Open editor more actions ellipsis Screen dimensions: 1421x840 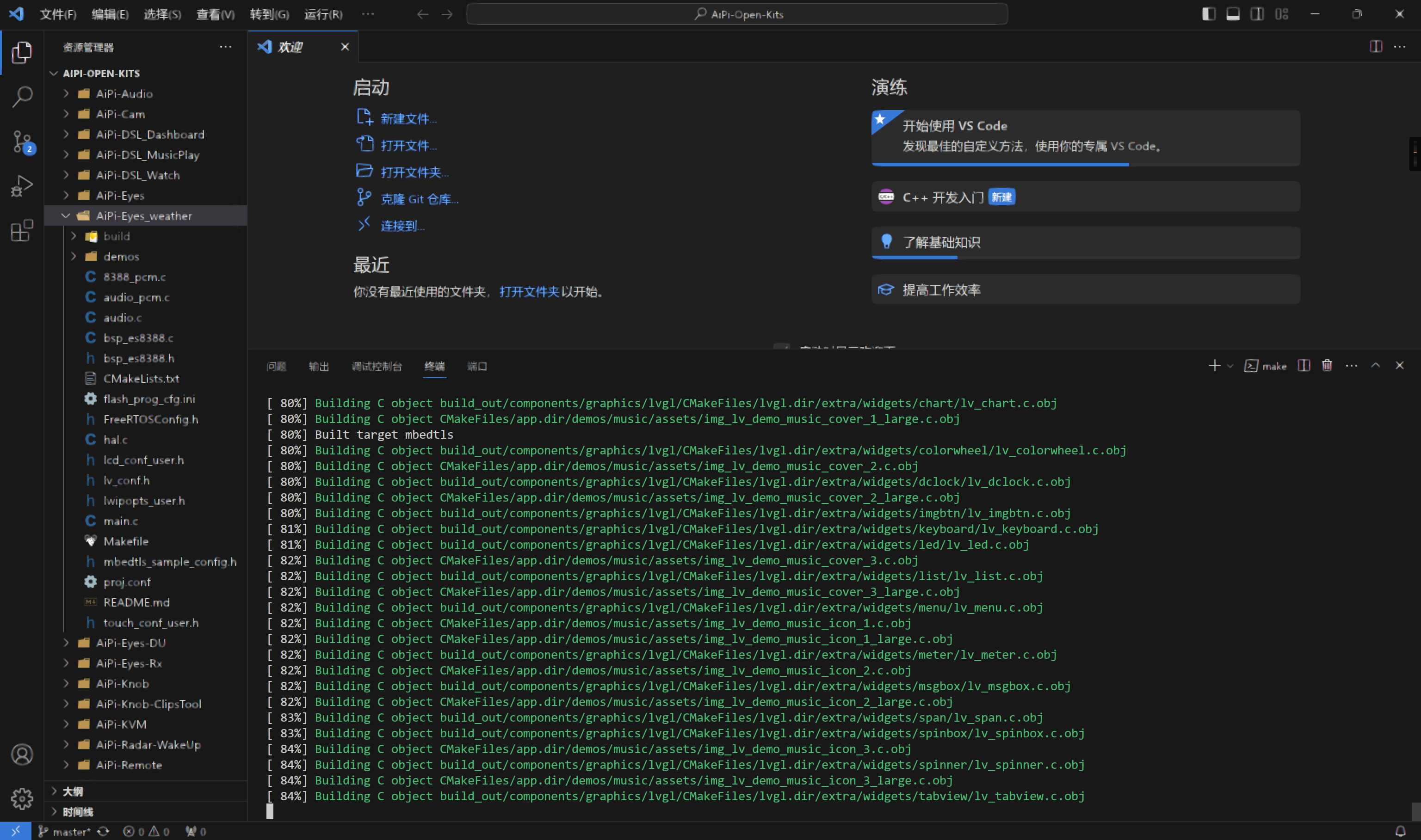point(1399,46)
